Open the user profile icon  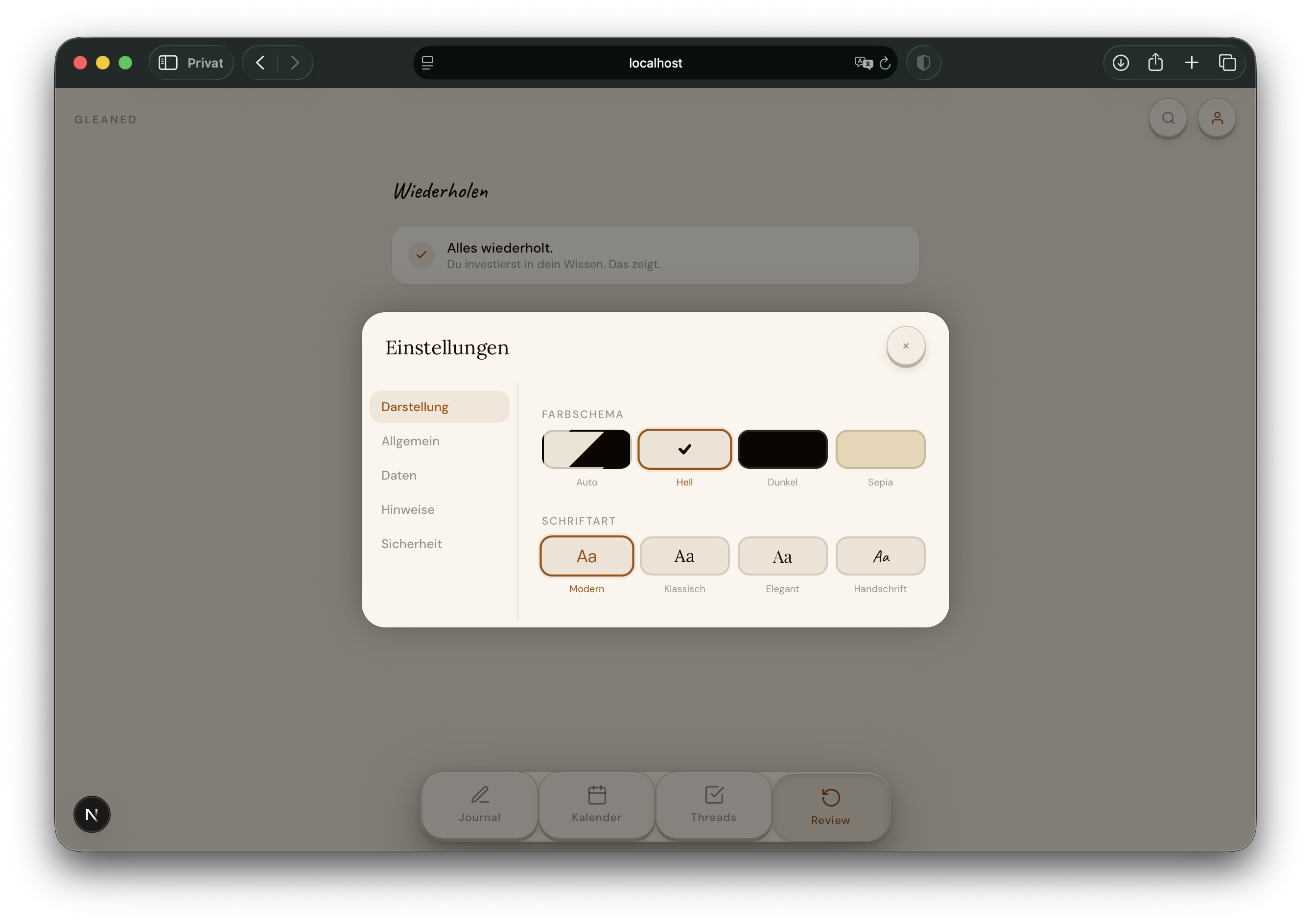pyautogui.click(x=1217, y=118)
